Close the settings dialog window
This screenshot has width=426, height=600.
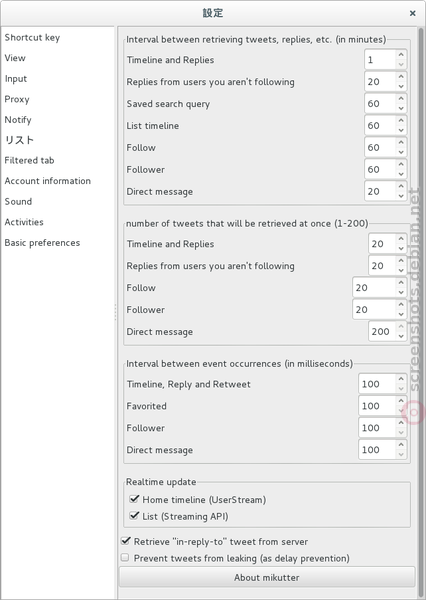413,13
